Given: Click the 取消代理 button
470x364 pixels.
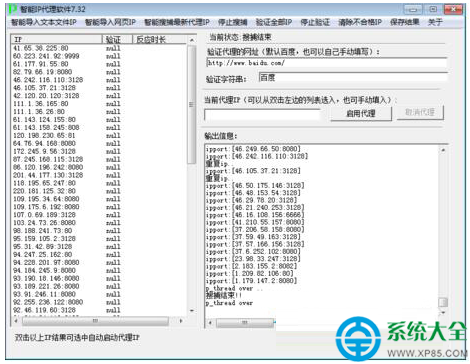Looking at the screenshot, I should coord(420,112).
